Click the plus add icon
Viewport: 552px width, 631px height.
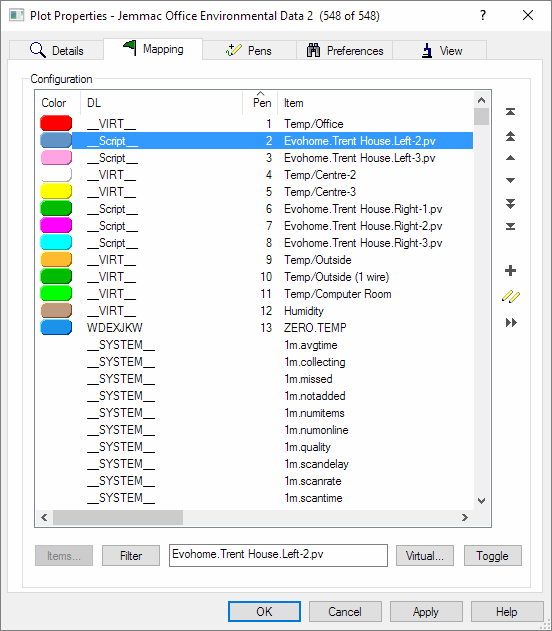point(510,270)
